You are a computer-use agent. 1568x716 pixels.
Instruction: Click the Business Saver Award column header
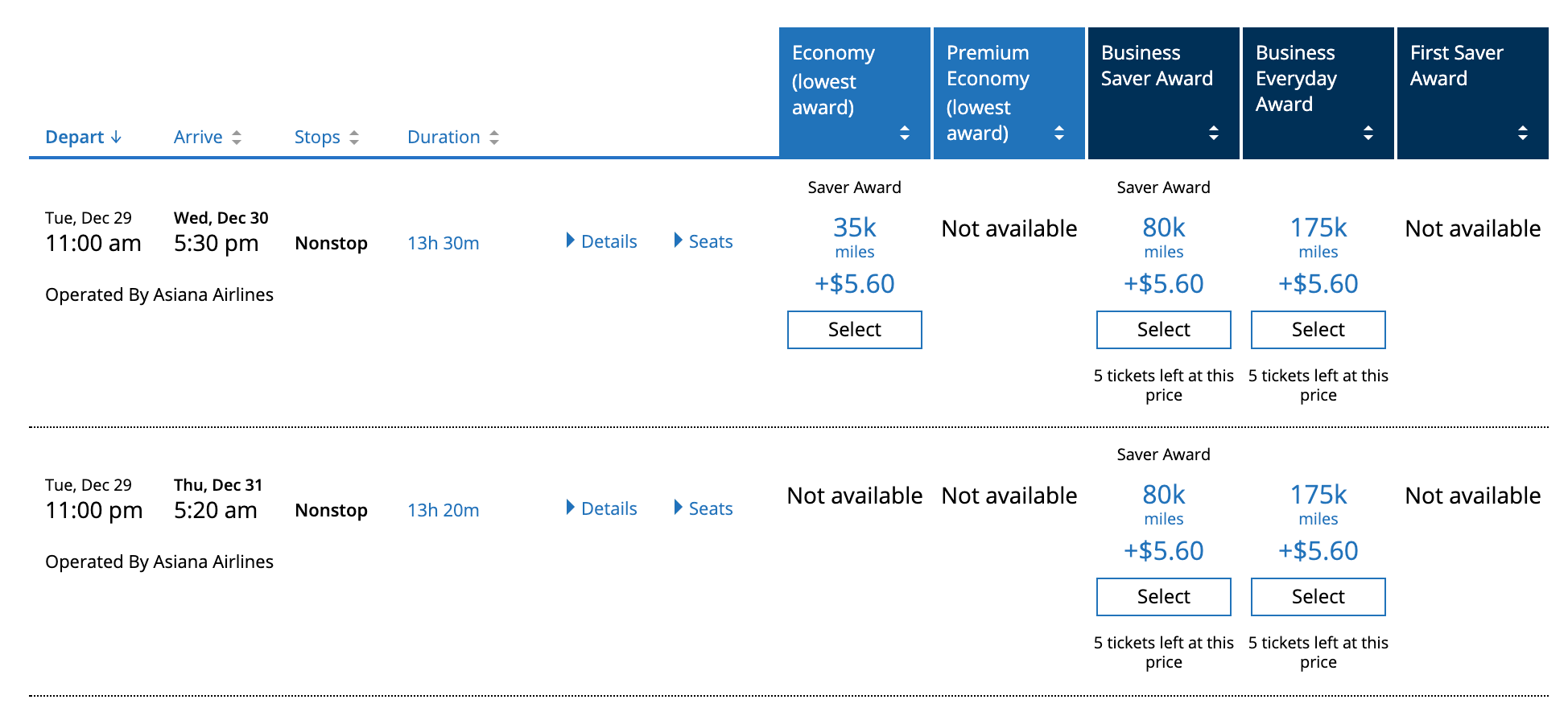coord(1157,66)
